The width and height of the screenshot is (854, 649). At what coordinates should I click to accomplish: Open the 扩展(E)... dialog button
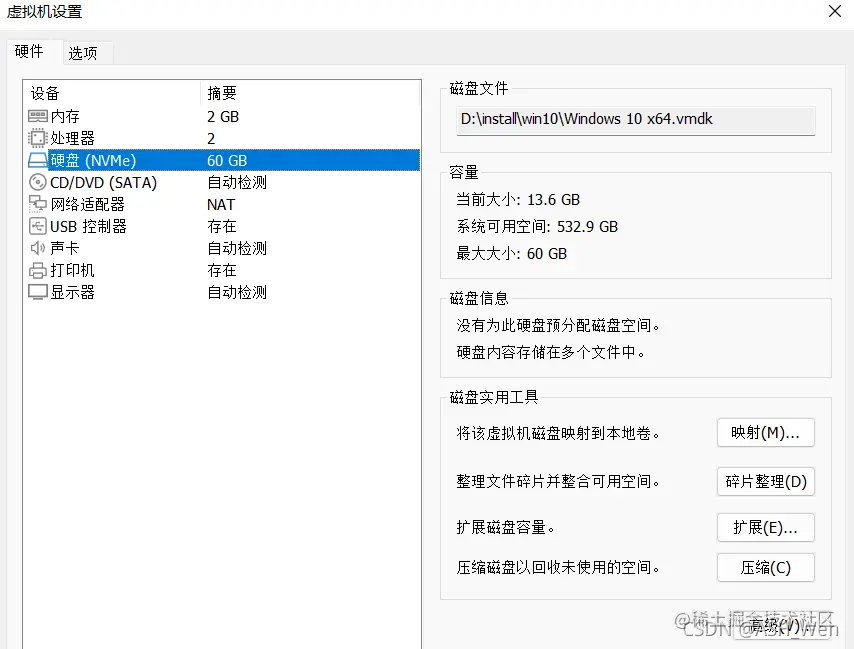point(765,527)
